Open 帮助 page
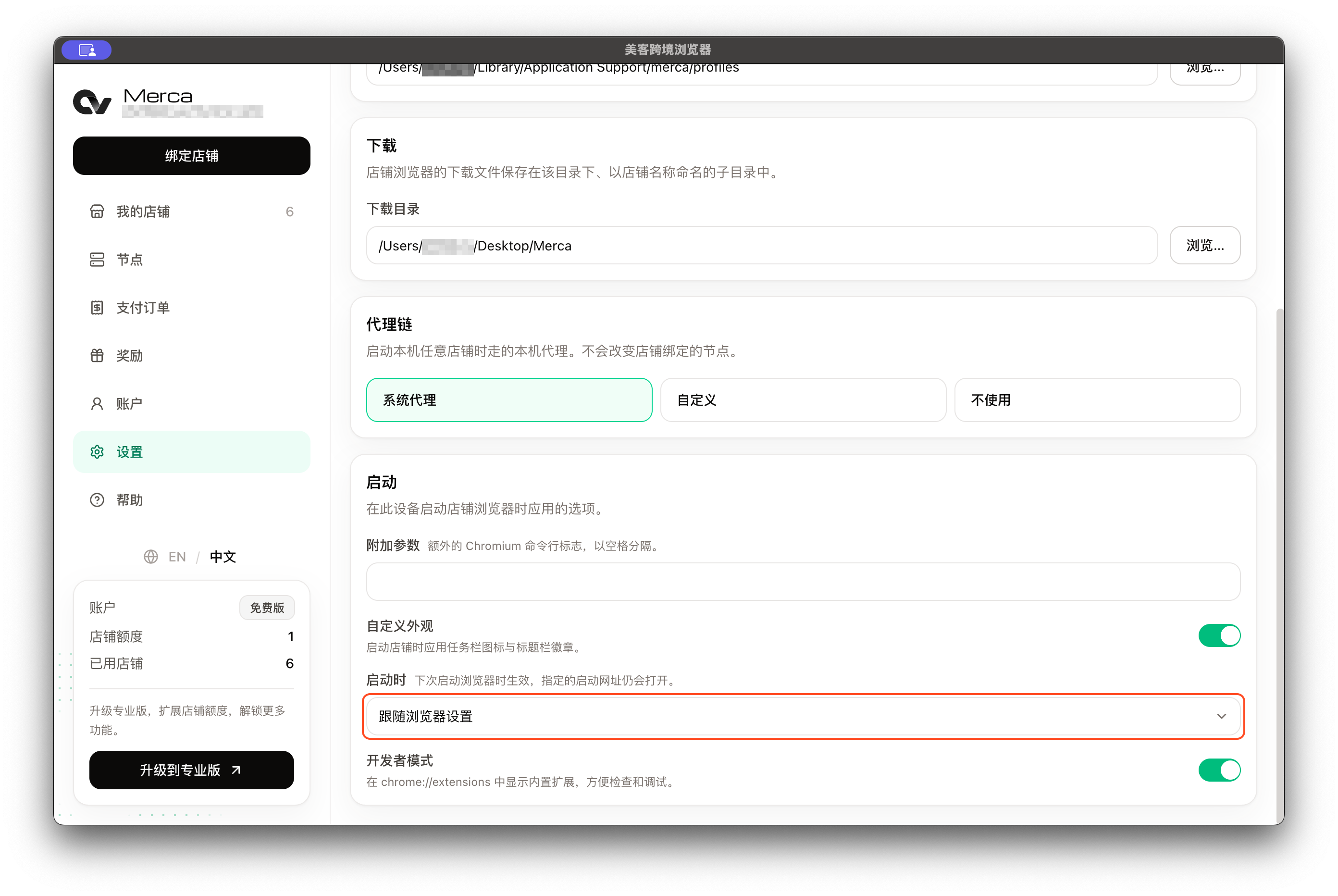The width and height of the screenshot is (1338, 896). pos(191,500)
